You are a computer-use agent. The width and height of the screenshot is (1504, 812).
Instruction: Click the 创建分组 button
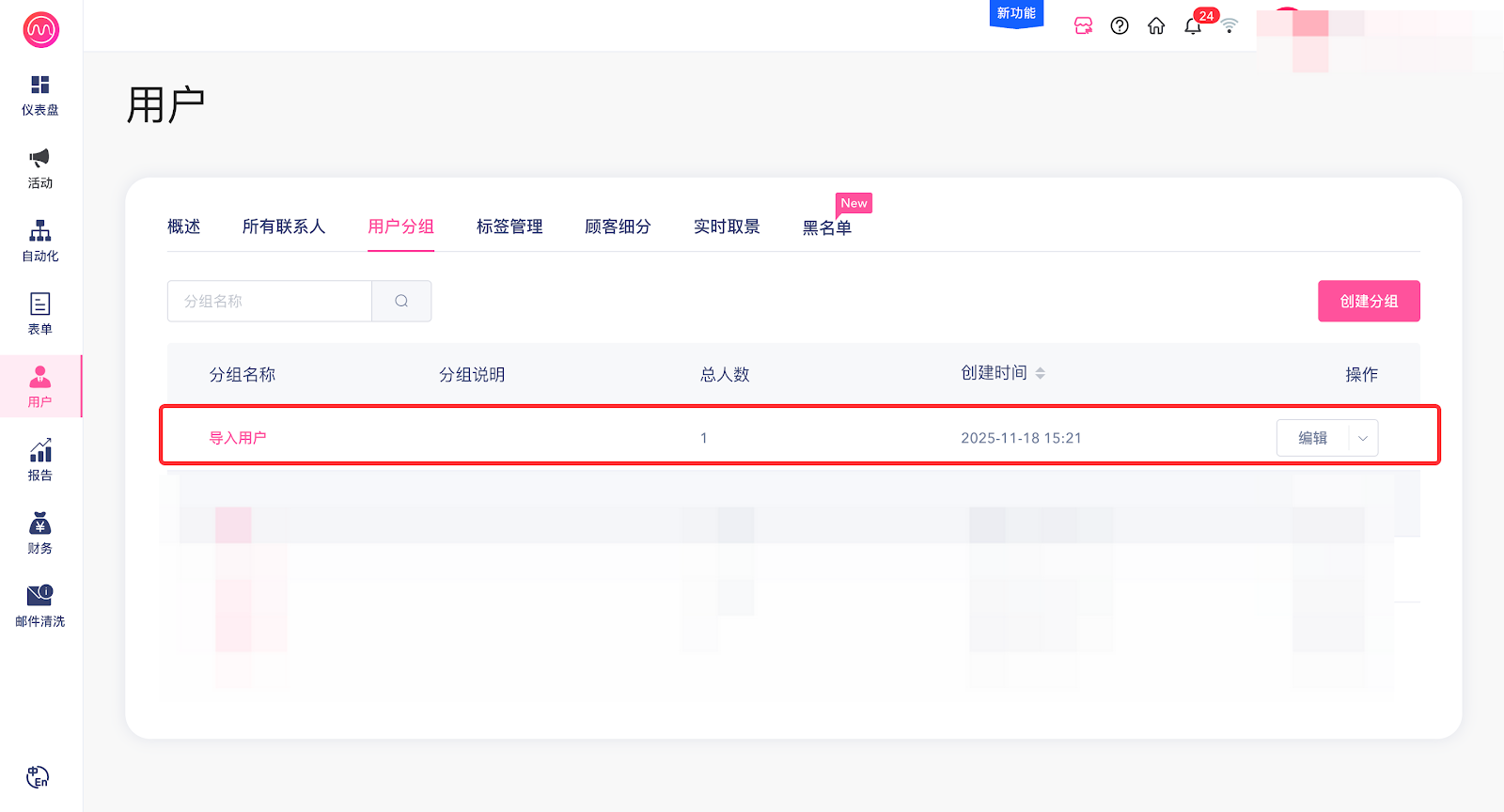1369,302
